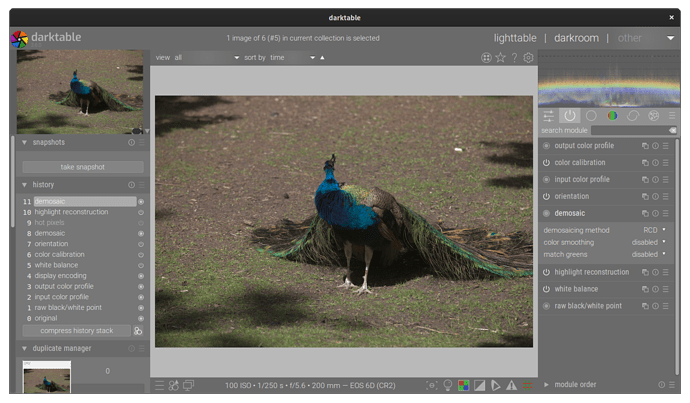This screenshot has width=690, height=403.
Task: Toggle raw overexposed indicator colored squares
Action: pyautogui.click(x=463, y=386)
